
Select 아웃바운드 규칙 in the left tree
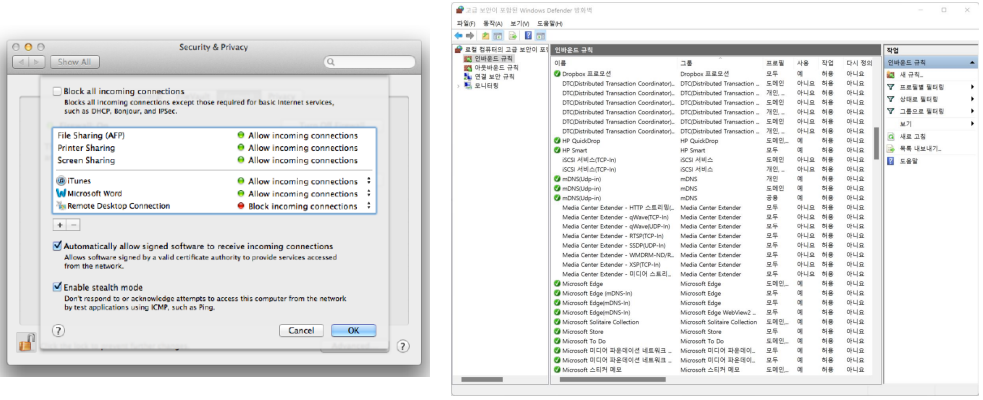[x=497, y=67]
